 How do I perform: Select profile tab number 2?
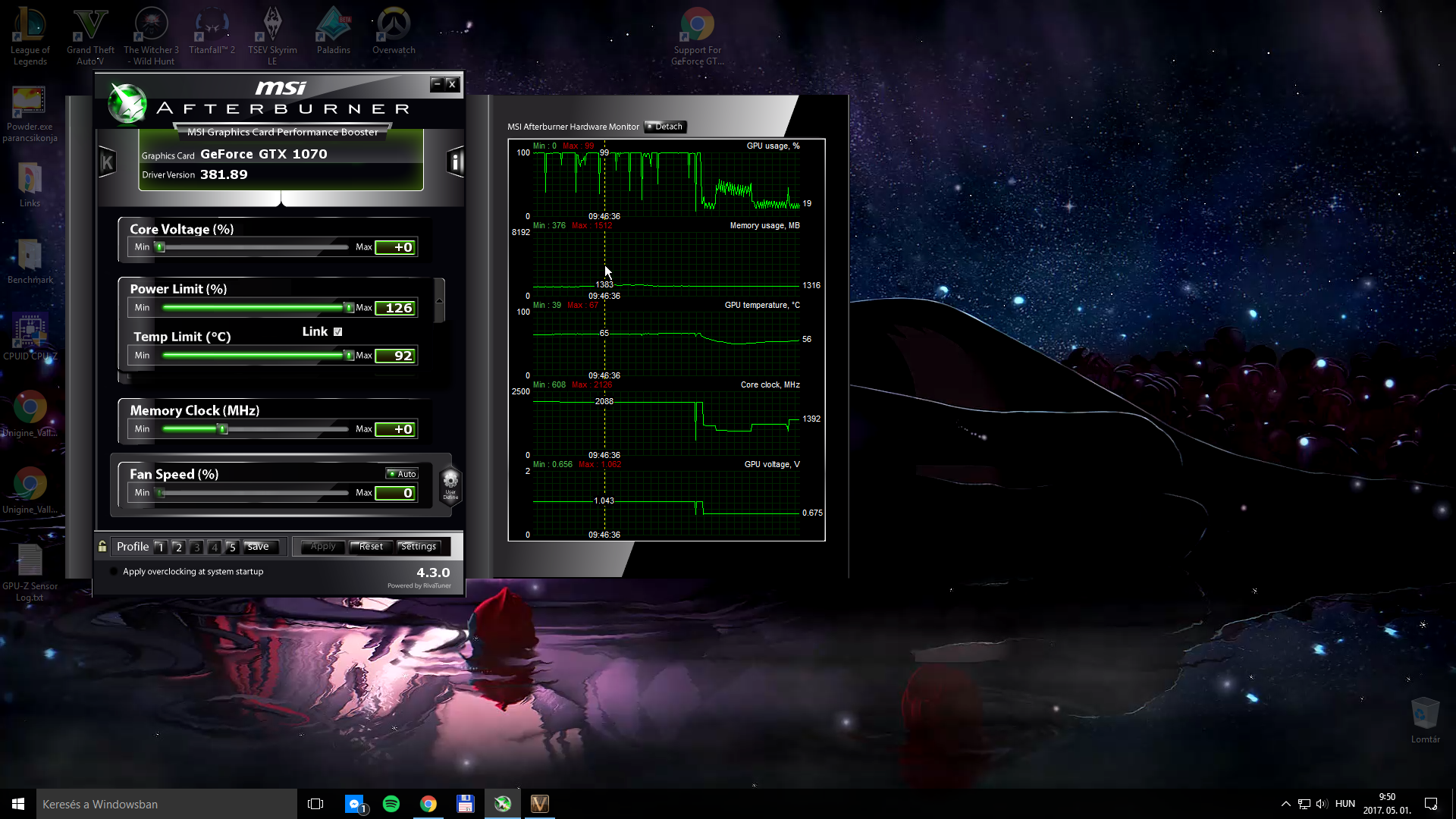[178, 546]
